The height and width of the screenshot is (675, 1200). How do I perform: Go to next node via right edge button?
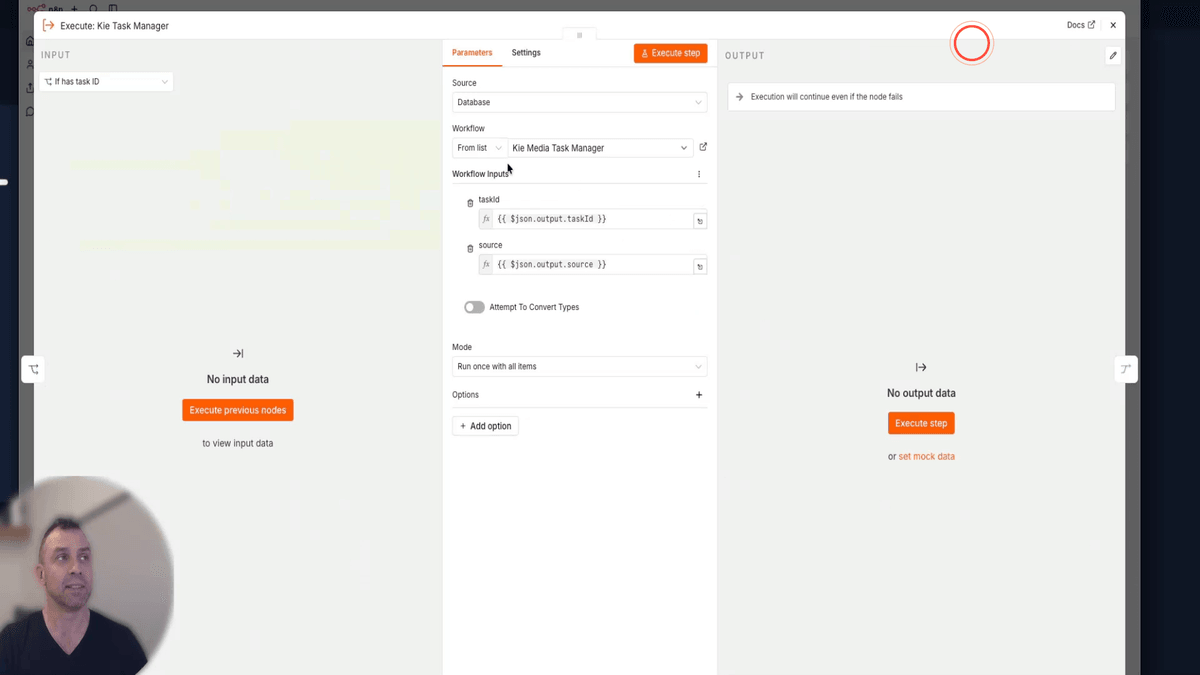(x=1126, y=369)
